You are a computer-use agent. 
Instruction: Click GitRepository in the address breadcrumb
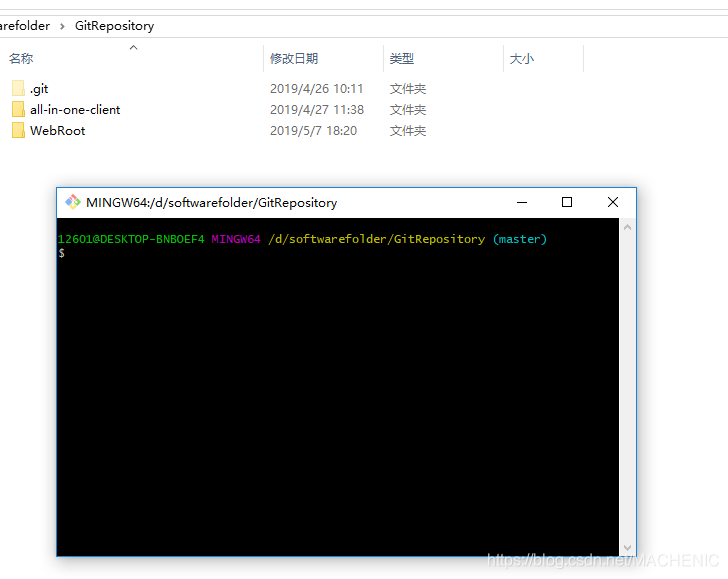coord(114,26)
